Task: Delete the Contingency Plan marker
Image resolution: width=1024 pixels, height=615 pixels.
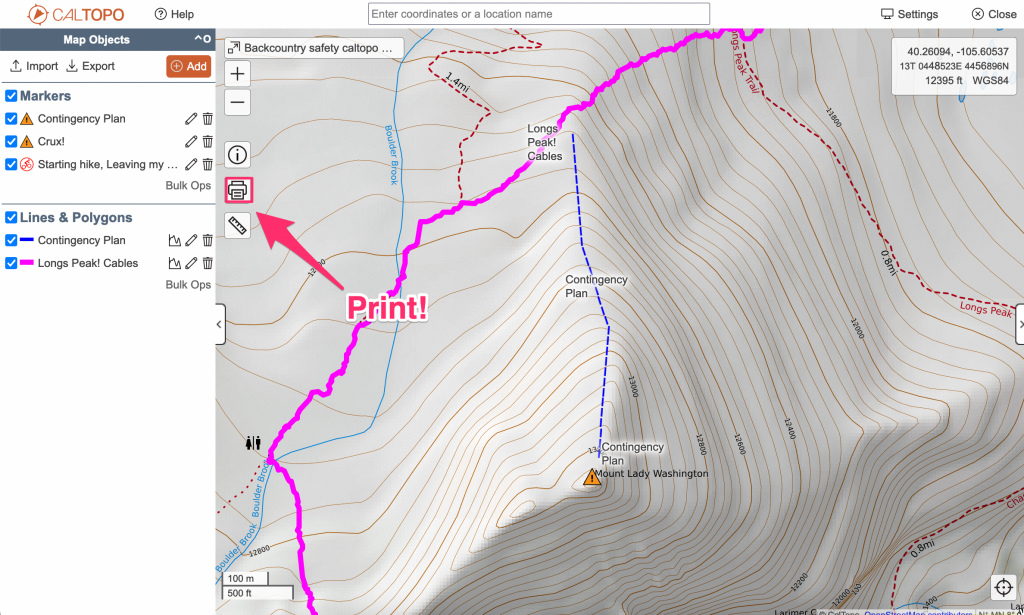Action: tap(208, 119)
